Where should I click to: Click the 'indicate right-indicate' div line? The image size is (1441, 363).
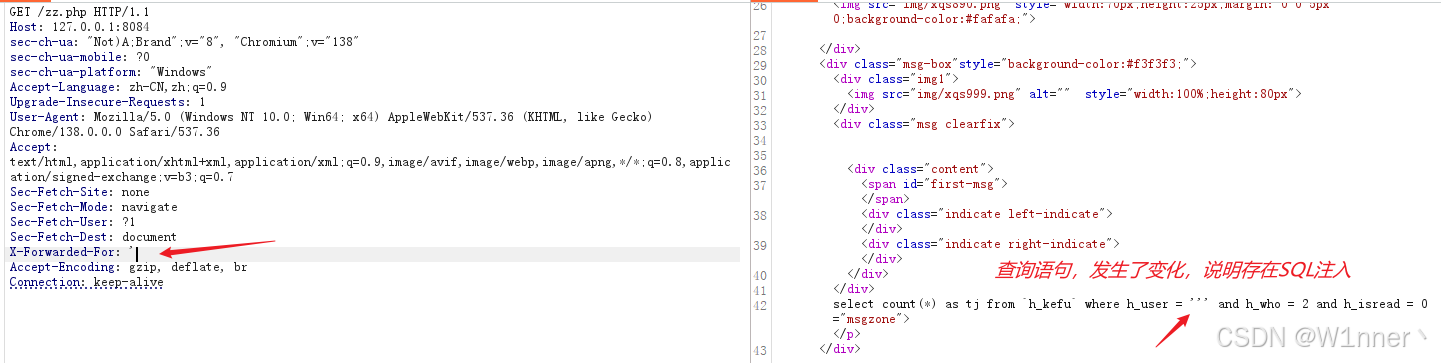click(x=990, y=244)
